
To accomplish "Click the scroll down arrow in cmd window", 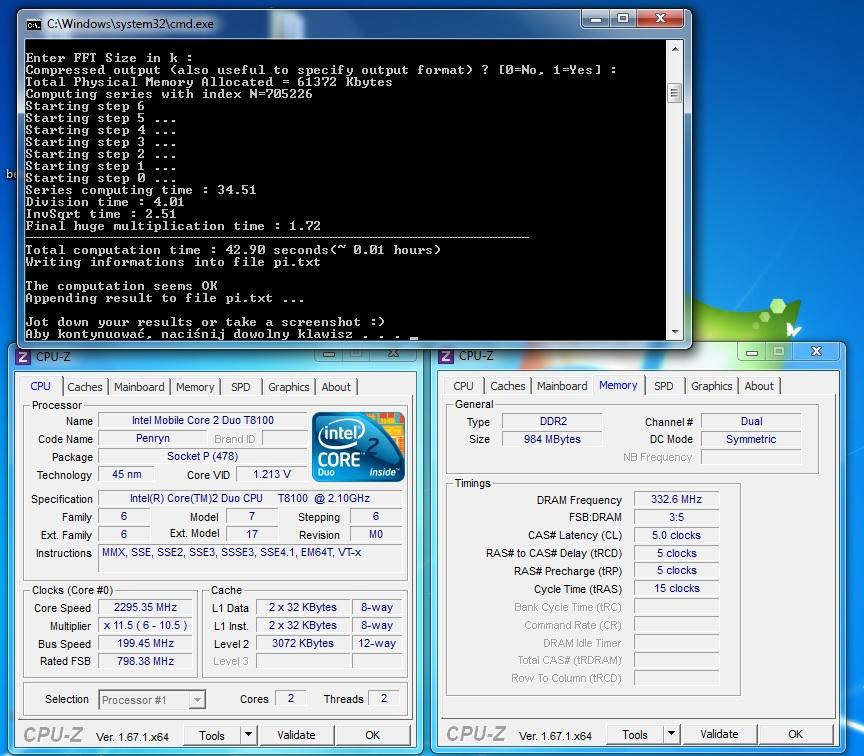I will pyautogui.click(x=675, y=331).
